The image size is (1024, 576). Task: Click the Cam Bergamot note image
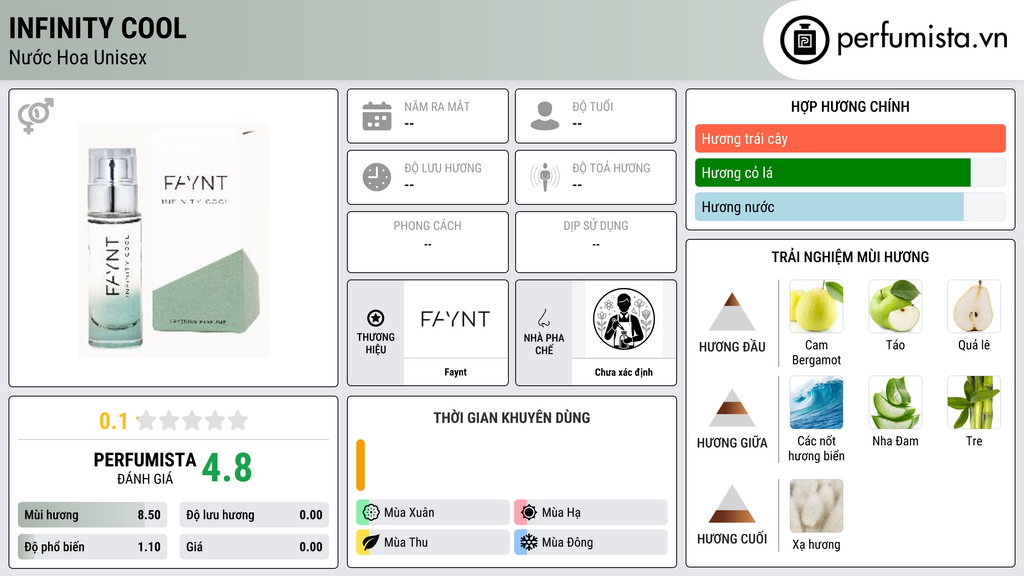pyautogui.click(x=816, y=307)
